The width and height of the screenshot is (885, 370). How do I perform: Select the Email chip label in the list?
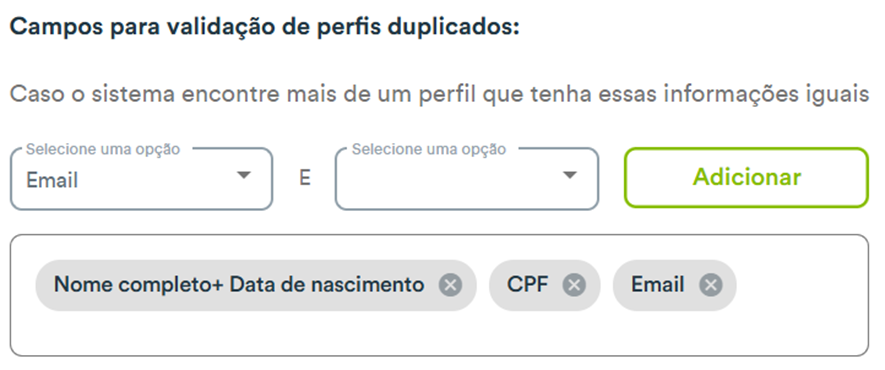pos(658,284)
